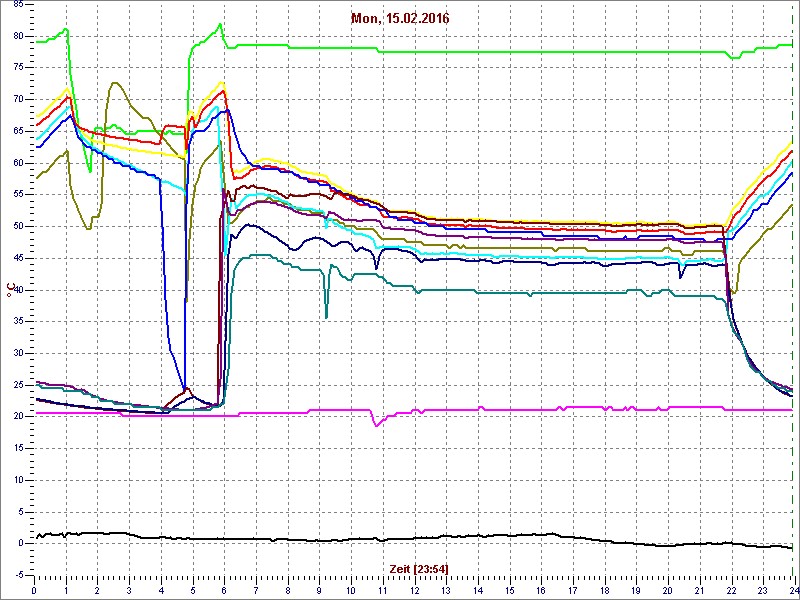Screen dimensions: 800x600
Task: Click the °C y-axis unit label
Action: pos(11,290)
